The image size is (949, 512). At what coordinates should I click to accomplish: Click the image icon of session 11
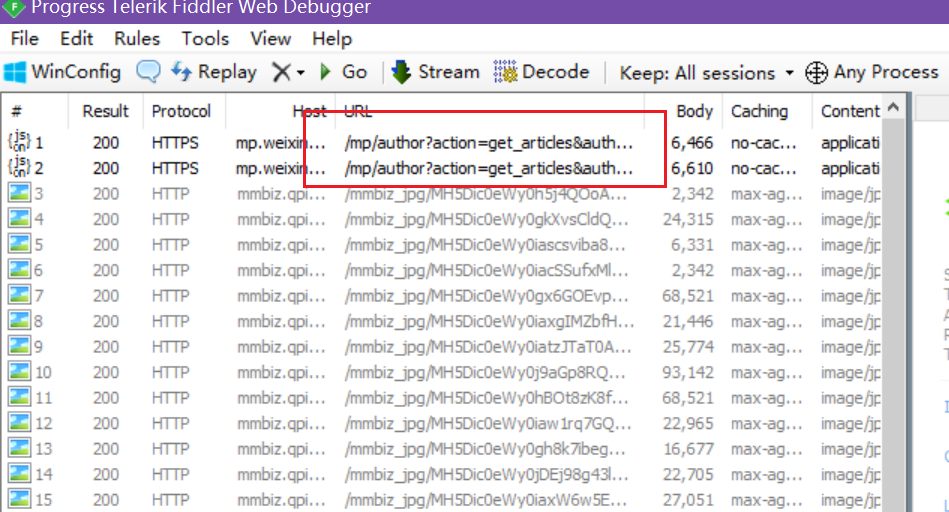pyautogui.click(x=19, y=397)
